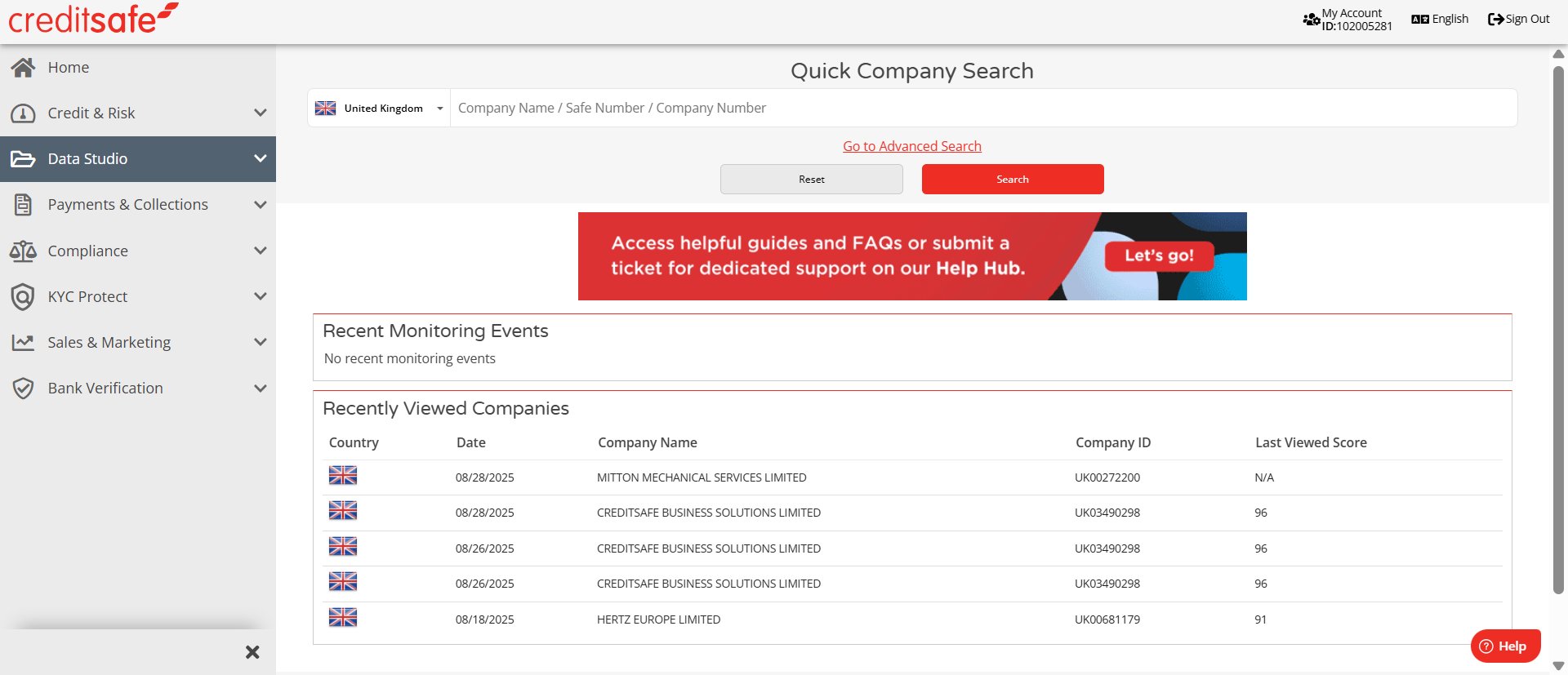This screenshot has width=1568, height=675.
Task: Click the UK flag in the country selector
Action: point(325,108)
